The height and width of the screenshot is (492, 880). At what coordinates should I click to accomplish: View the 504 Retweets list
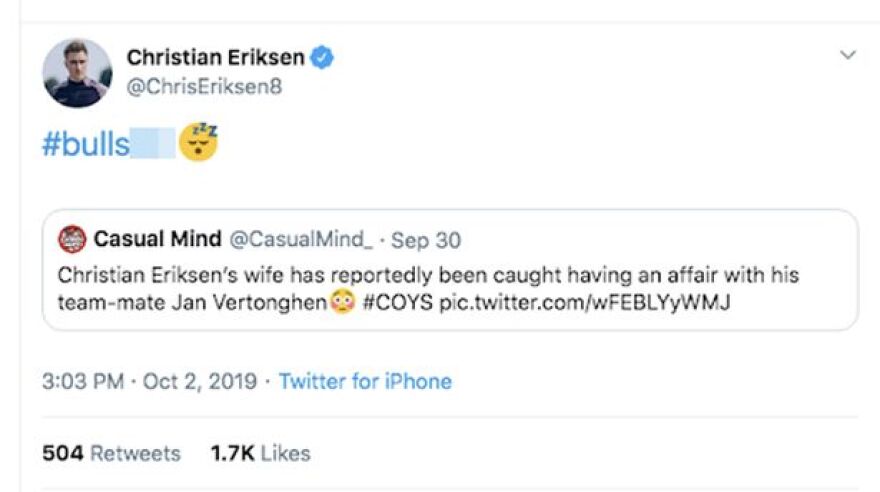(x=111, y=453)
